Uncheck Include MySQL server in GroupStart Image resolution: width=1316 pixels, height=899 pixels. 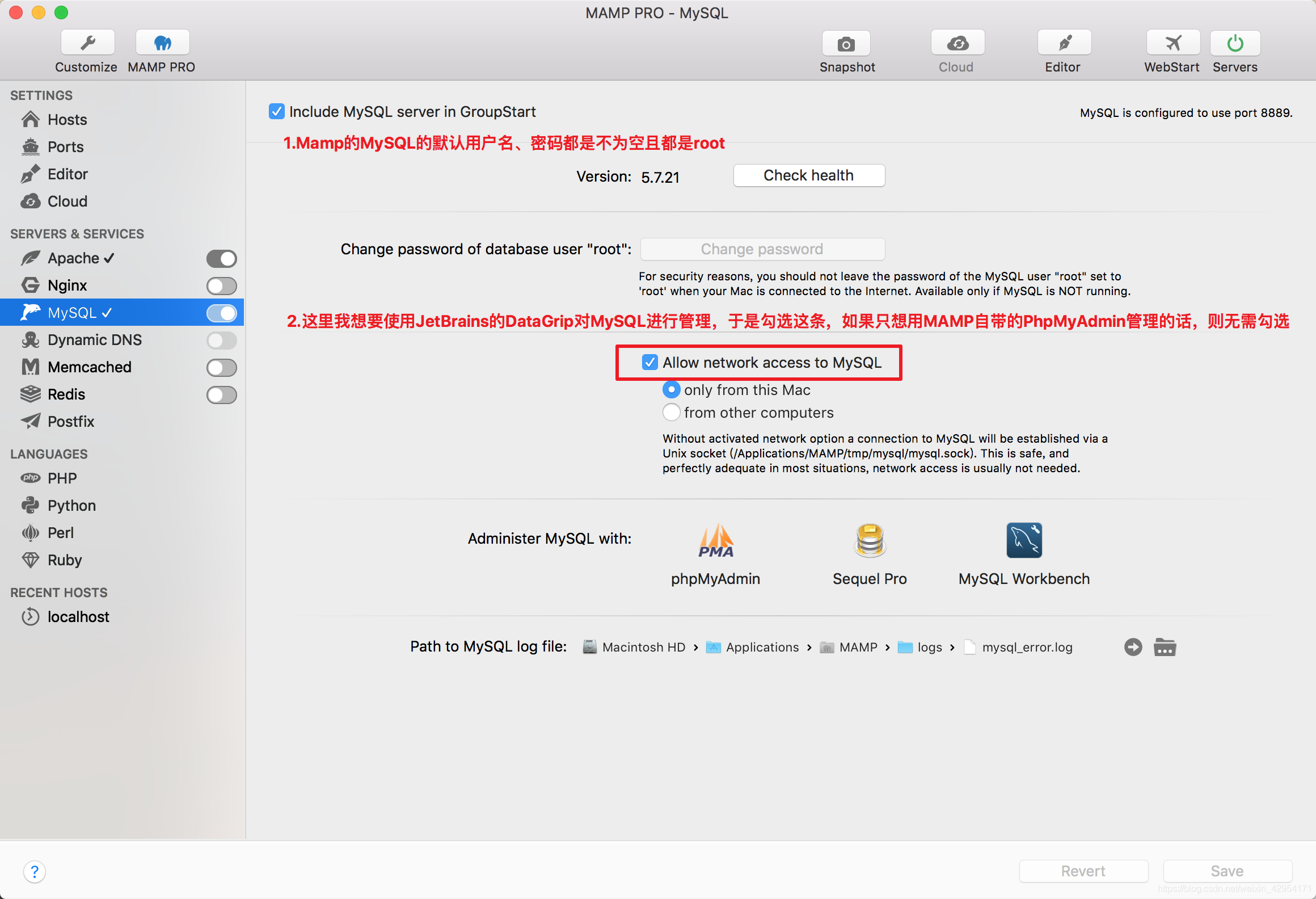[x=277, y=111]
